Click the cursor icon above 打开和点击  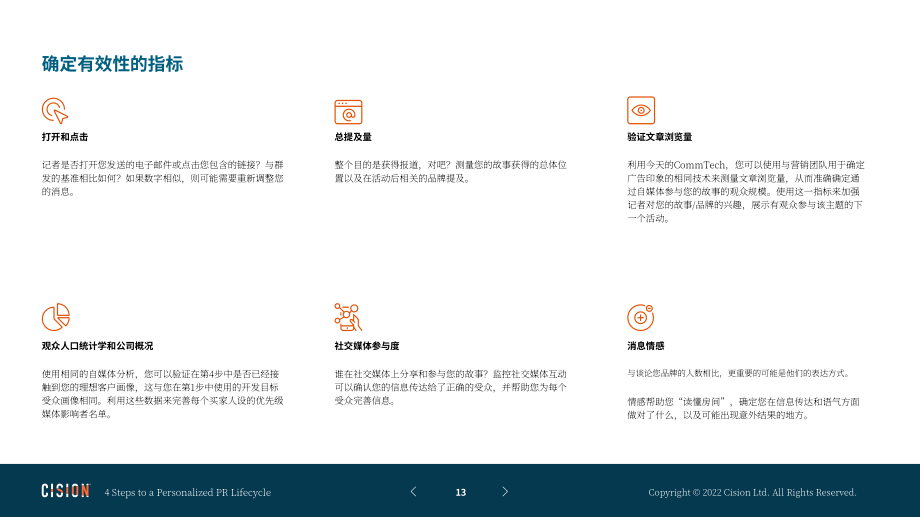click(x=55, y=110)
